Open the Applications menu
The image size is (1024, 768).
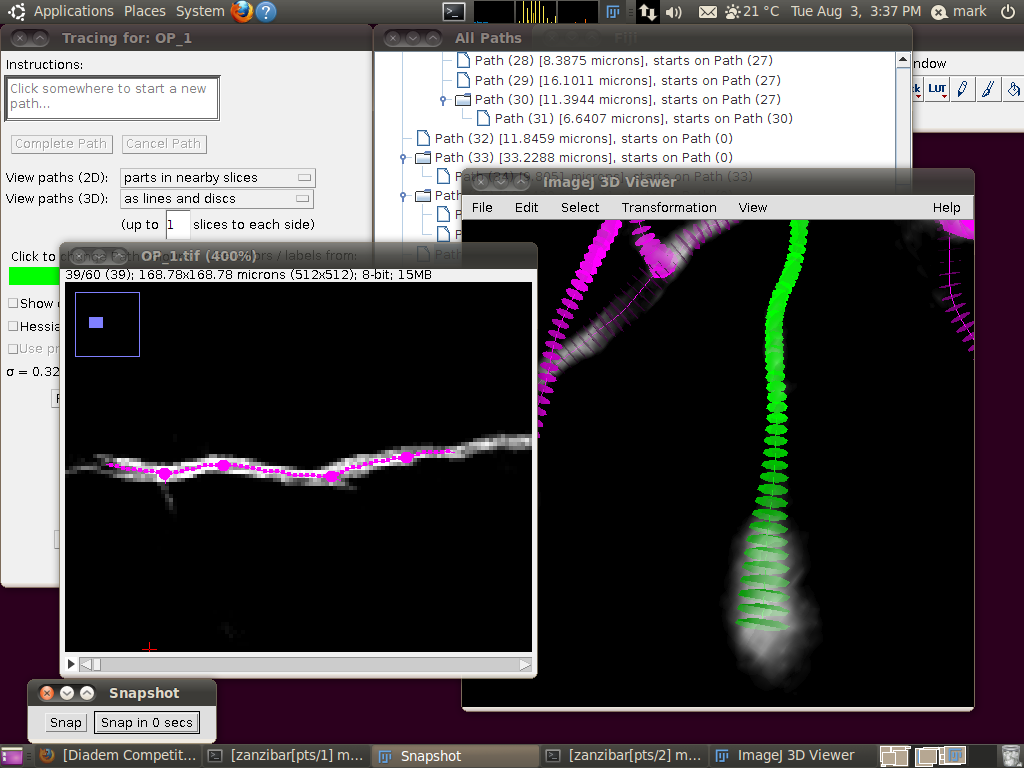pos(74,11)
